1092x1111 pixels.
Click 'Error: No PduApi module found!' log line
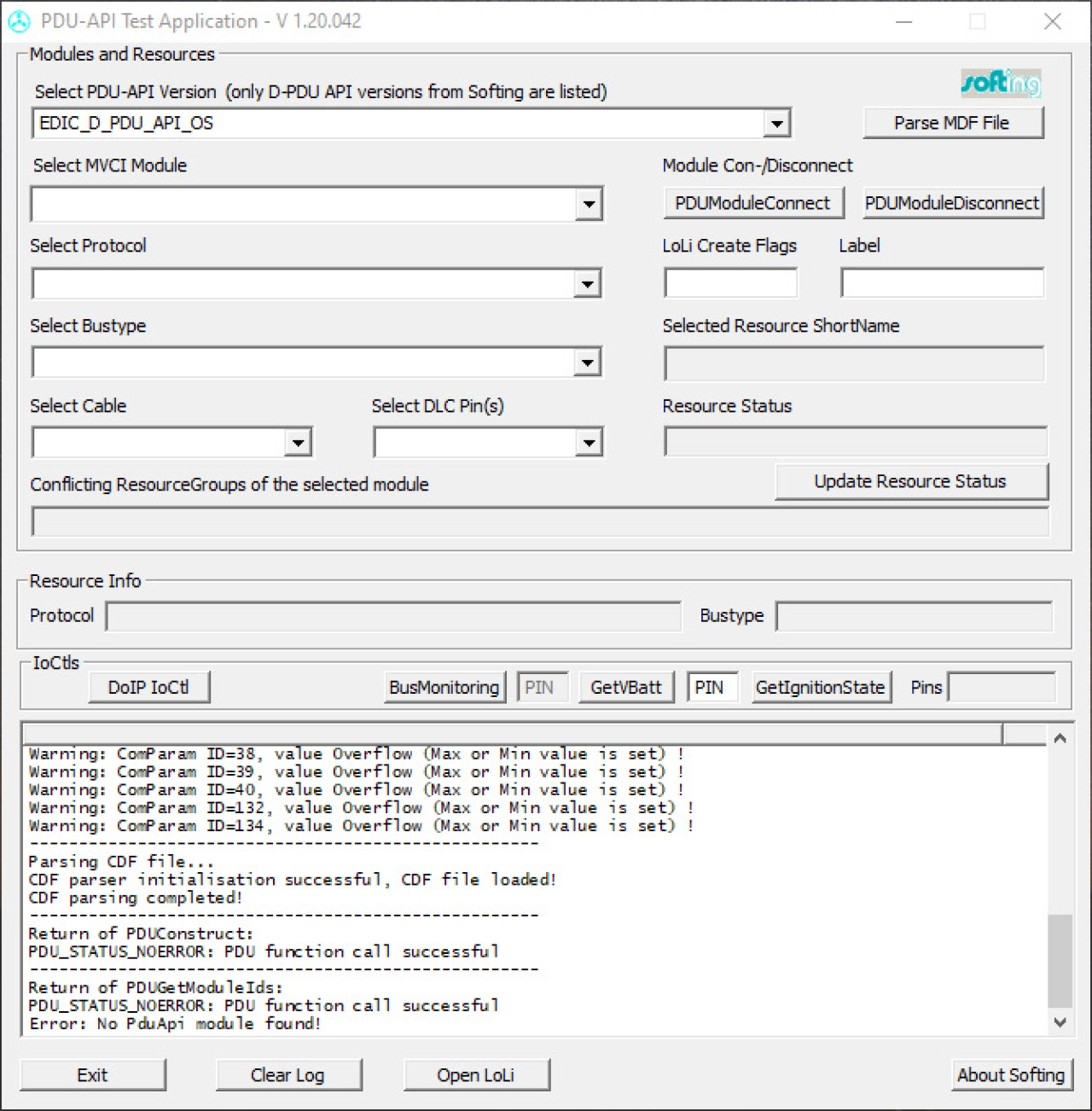click(175, 1023)
